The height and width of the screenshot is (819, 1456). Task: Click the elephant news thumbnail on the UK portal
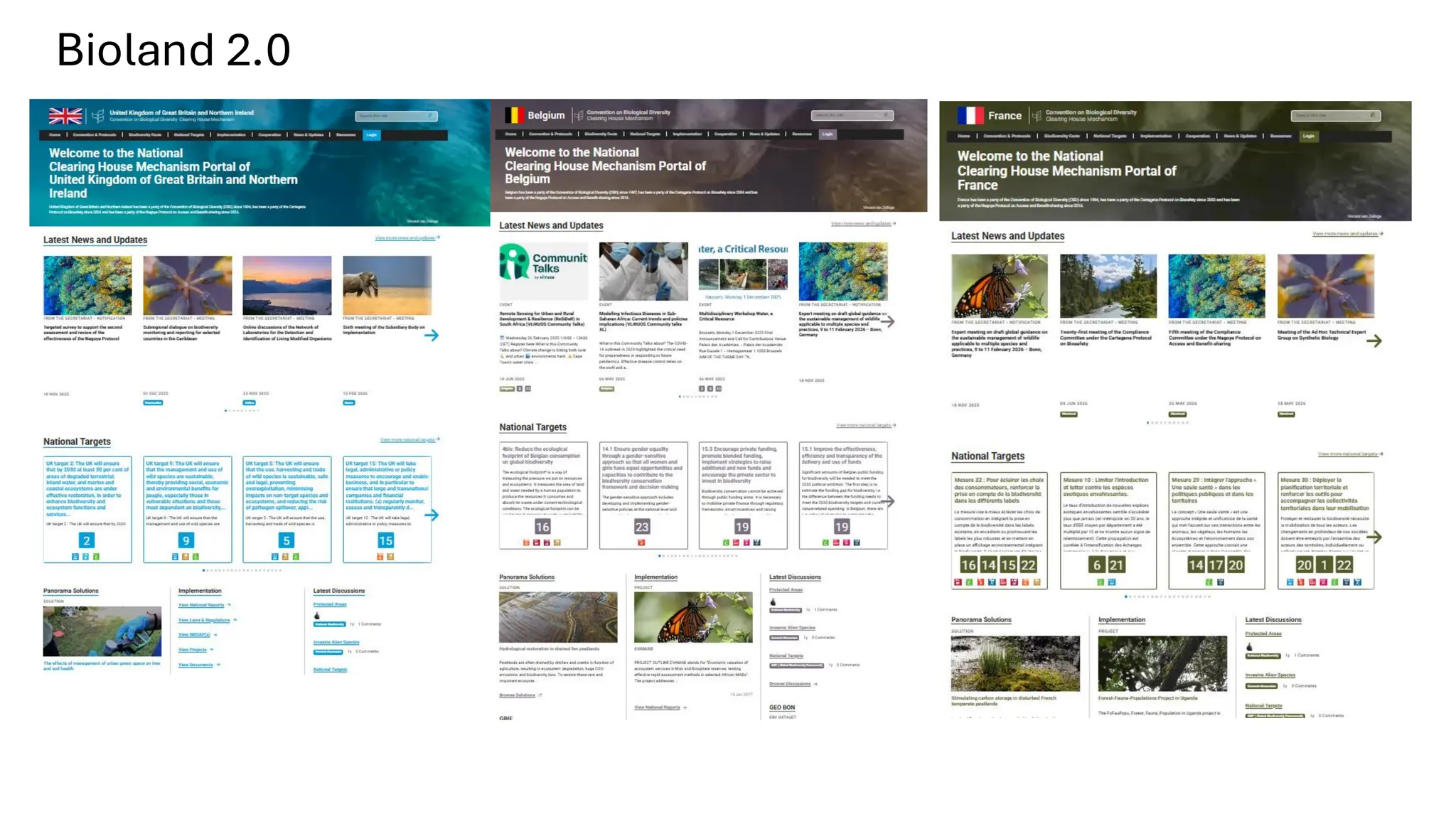[387, 285]
